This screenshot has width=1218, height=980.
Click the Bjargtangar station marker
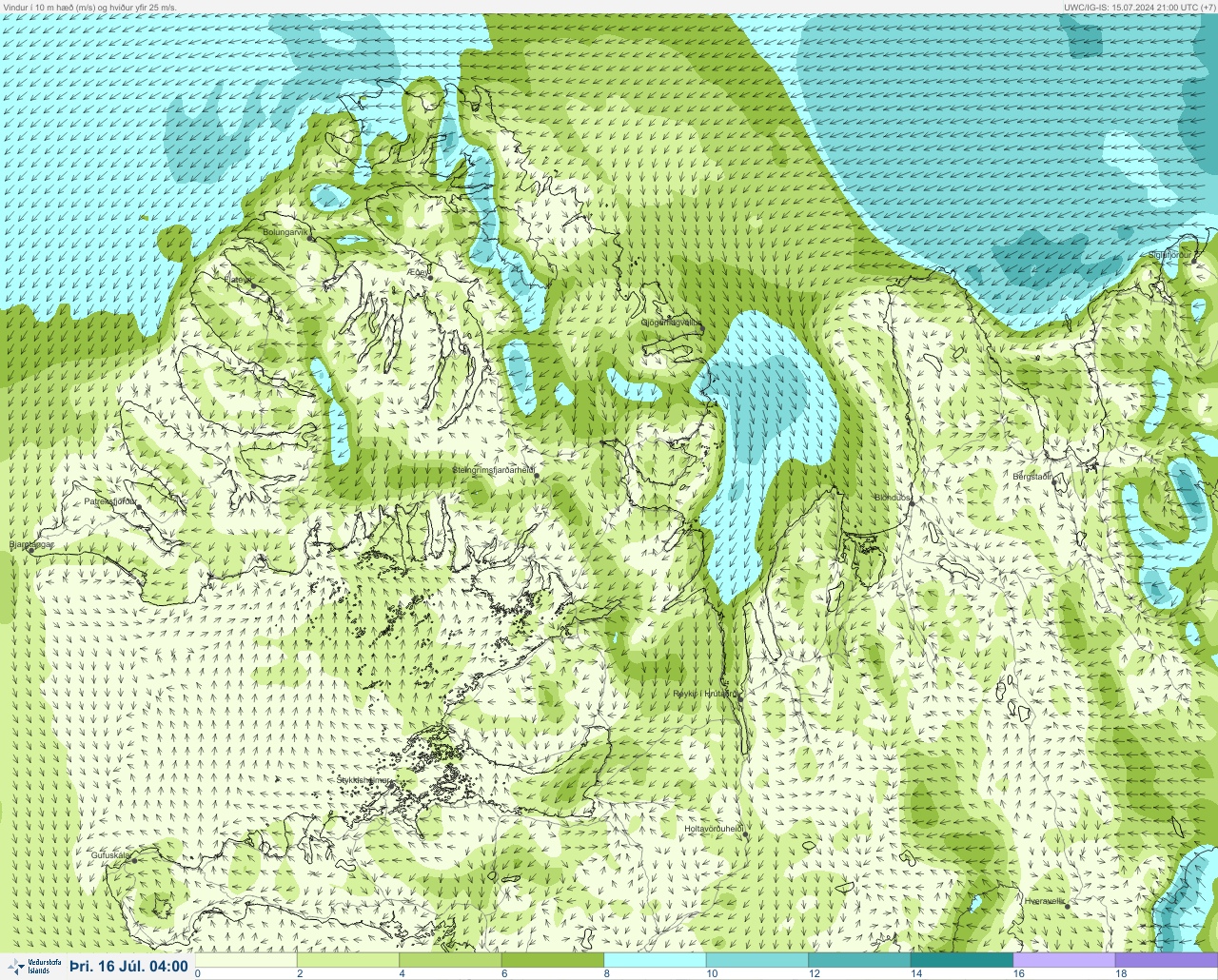tap(31, 549)
